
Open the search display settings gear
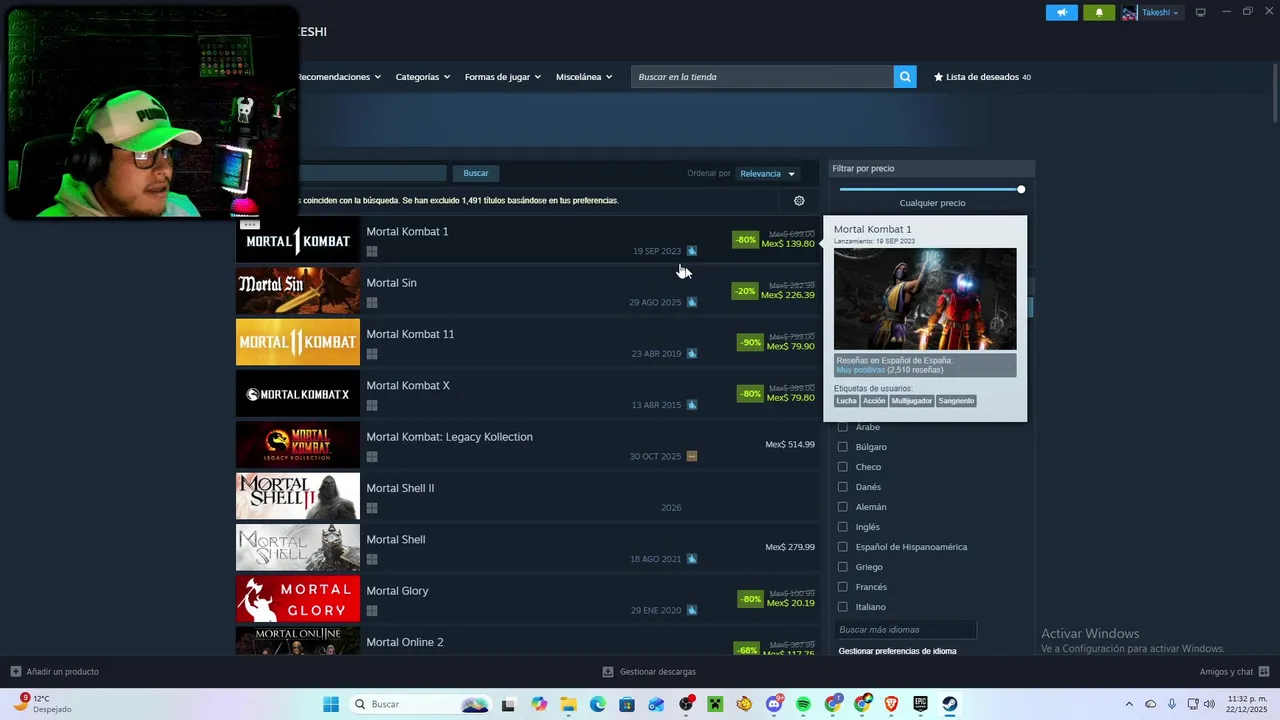(799, 201)
